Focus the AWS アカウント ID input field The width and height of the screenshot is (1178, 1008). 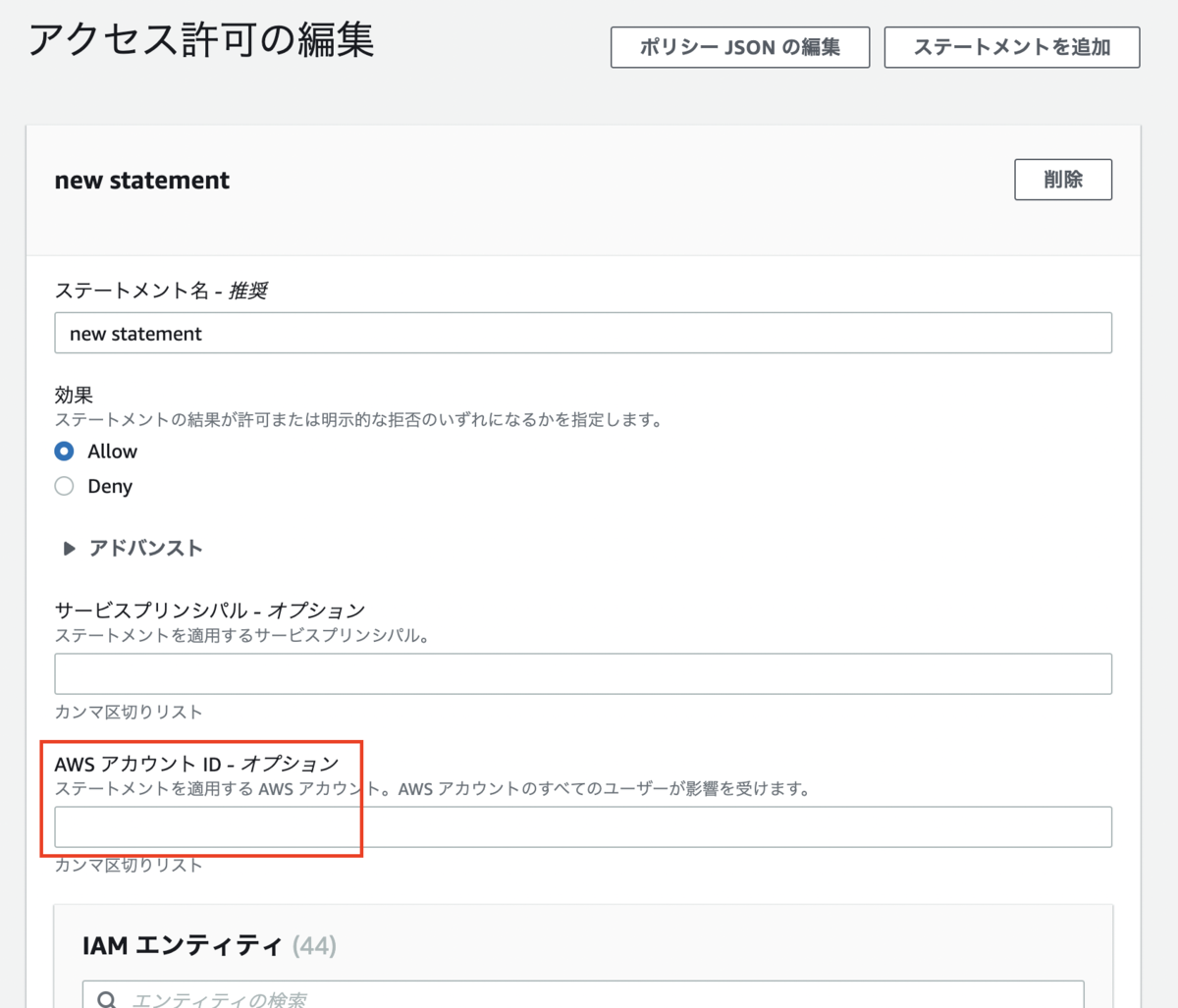coord(583,826)
